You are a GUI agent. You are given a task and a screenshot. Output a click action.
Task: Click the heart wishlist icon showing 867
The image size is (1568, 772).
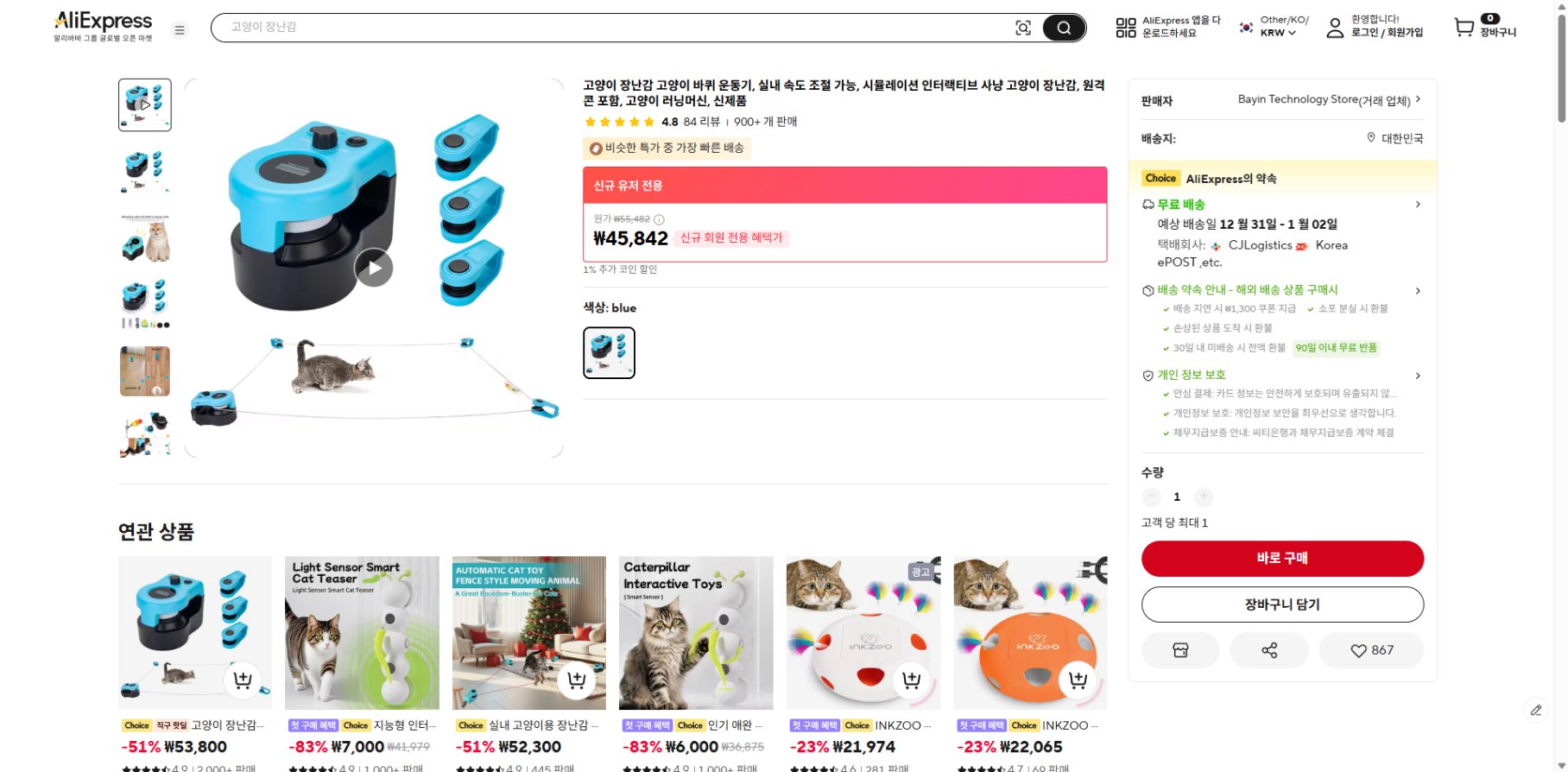point(1372,650)
